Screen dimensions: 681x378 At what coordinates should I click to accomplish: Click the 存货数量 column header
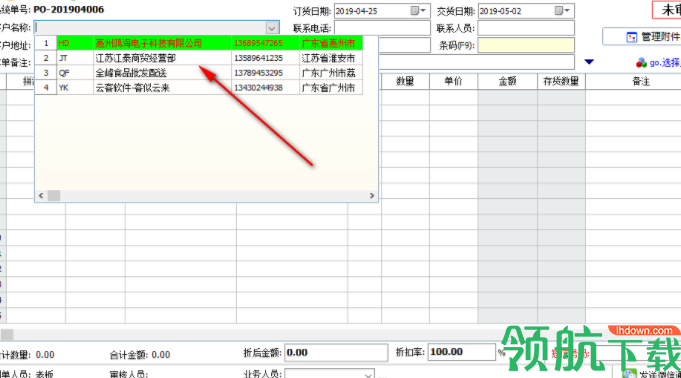click(561, 81)
